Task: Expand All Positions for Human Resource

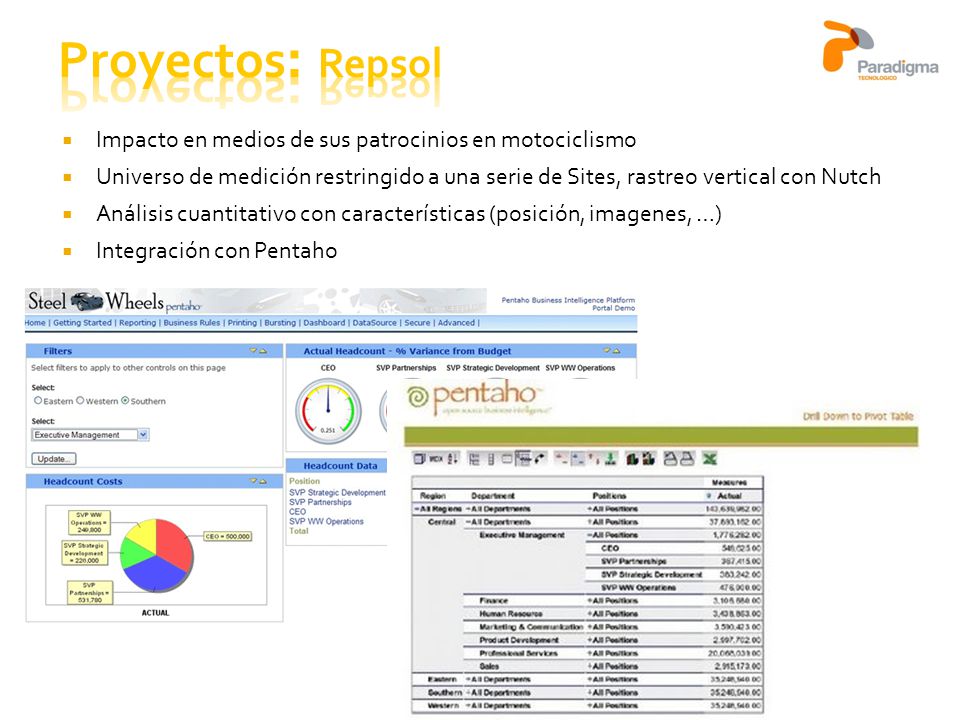Action: tap(589, 613)
